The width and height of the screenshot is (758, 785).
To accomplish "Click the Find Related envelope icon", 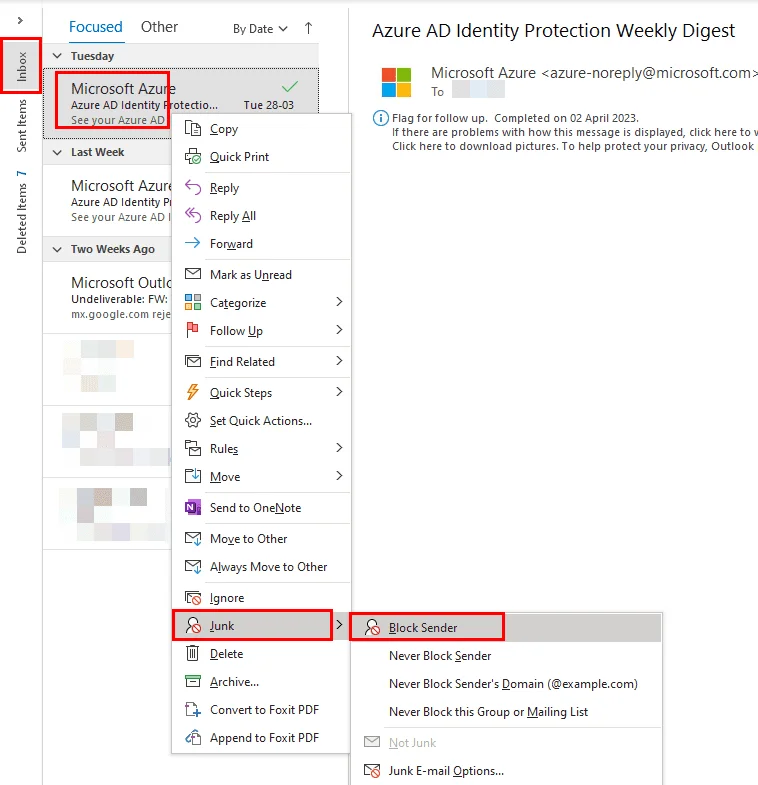I will click(x=193, y=361).
